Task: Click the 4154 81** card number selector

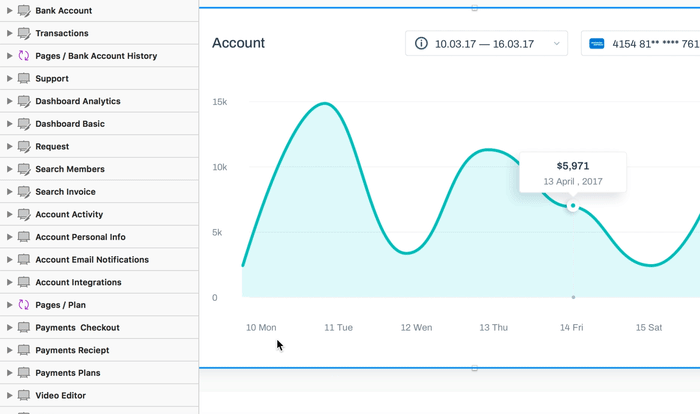Action: (641, 43)
